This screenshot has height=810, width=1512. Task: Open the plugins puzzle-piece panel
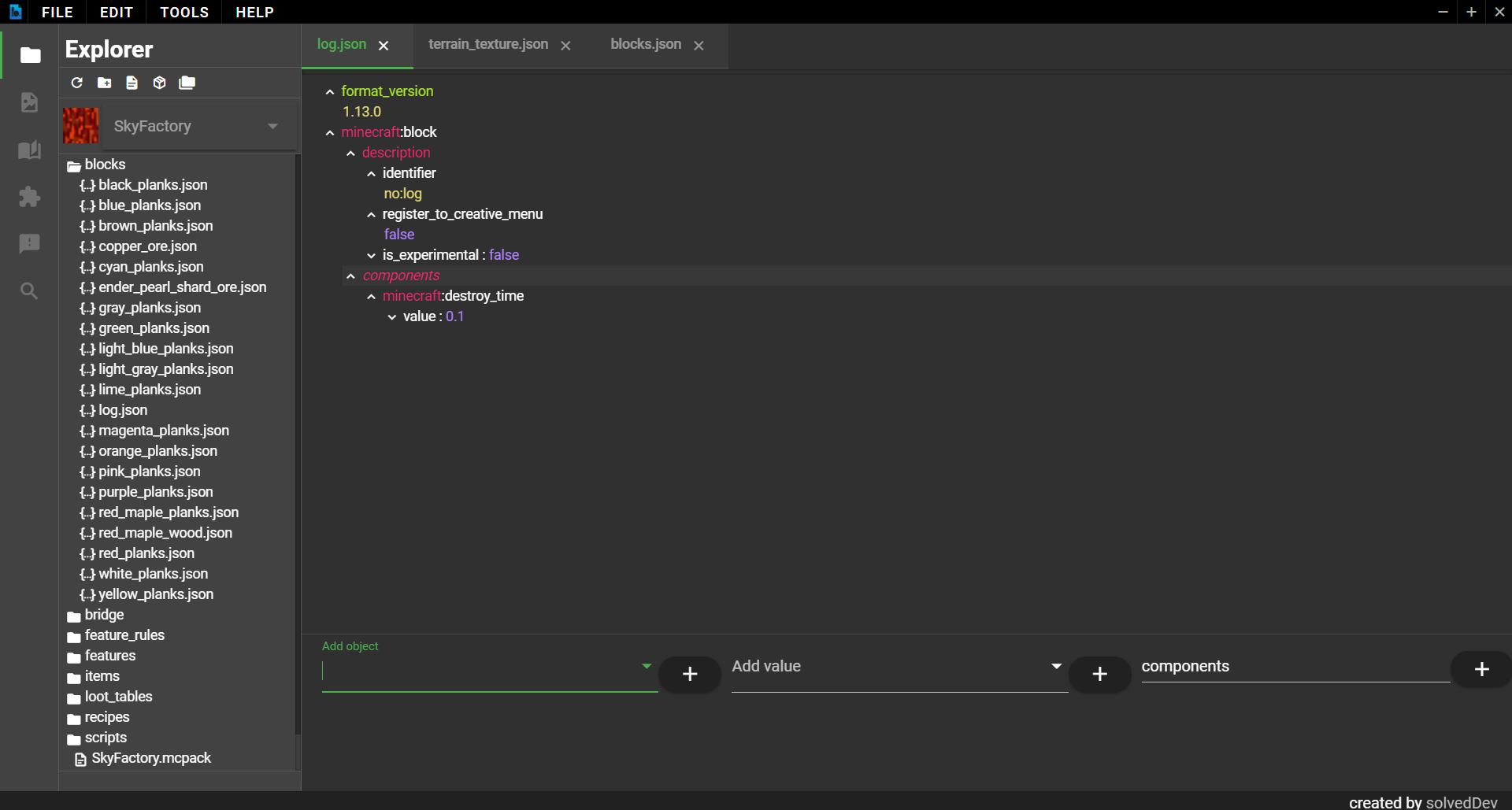[x=29, y=197]
